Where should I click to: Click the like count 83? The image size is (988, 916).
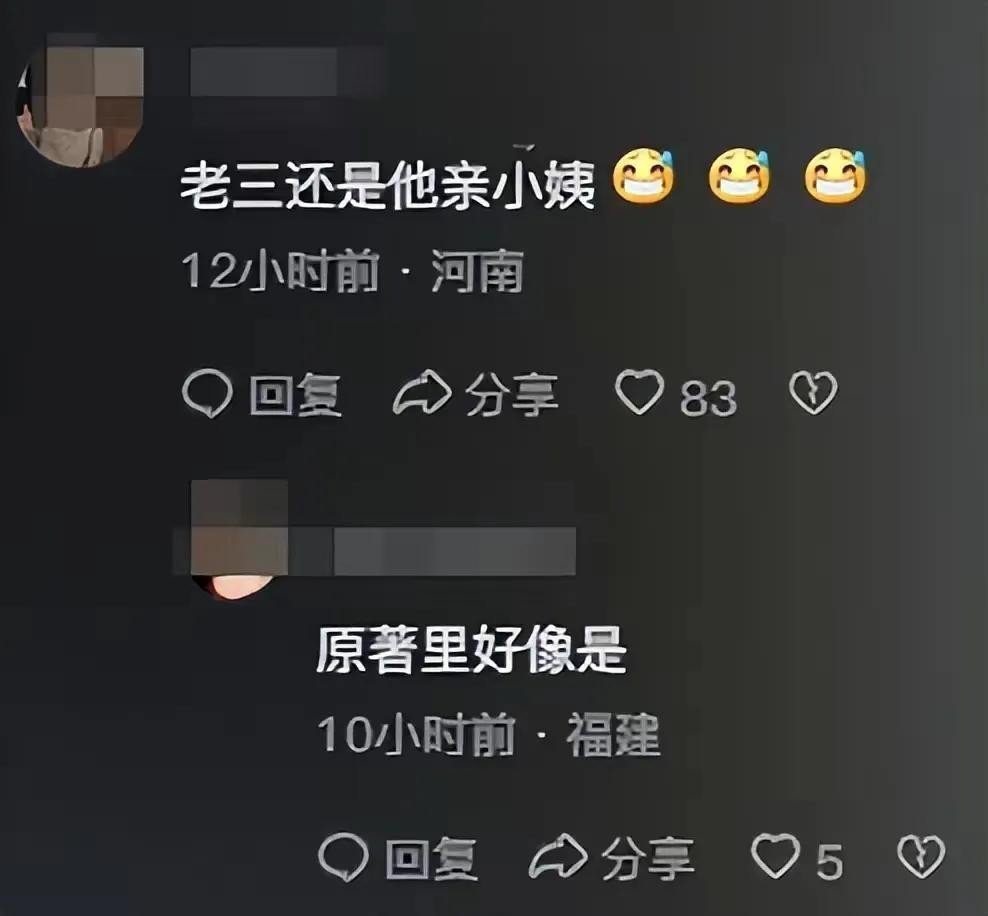(x=708, y=398)
